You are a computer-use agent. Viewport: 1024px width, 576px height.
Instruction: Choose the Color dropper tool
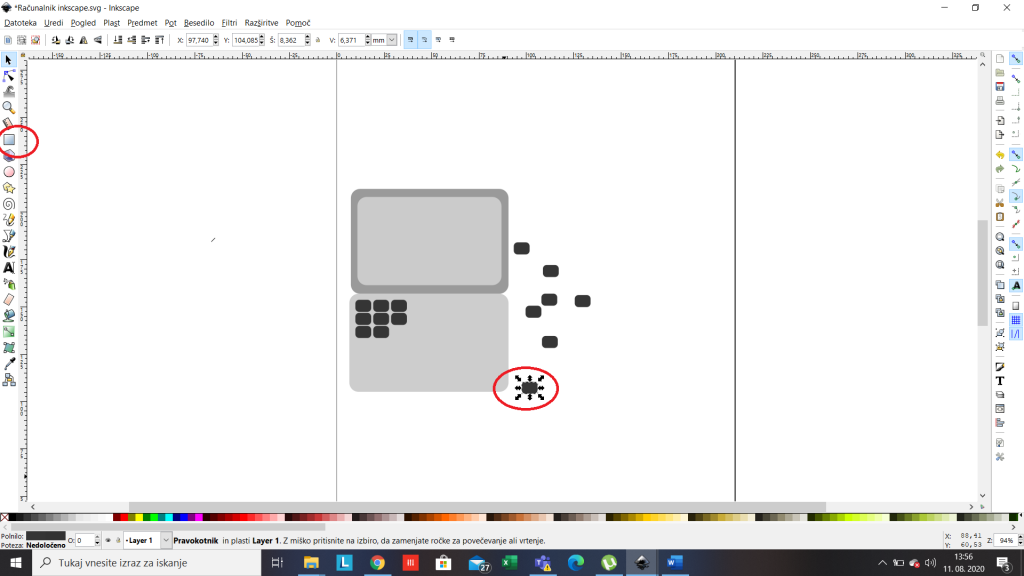(x=9, y=364)
